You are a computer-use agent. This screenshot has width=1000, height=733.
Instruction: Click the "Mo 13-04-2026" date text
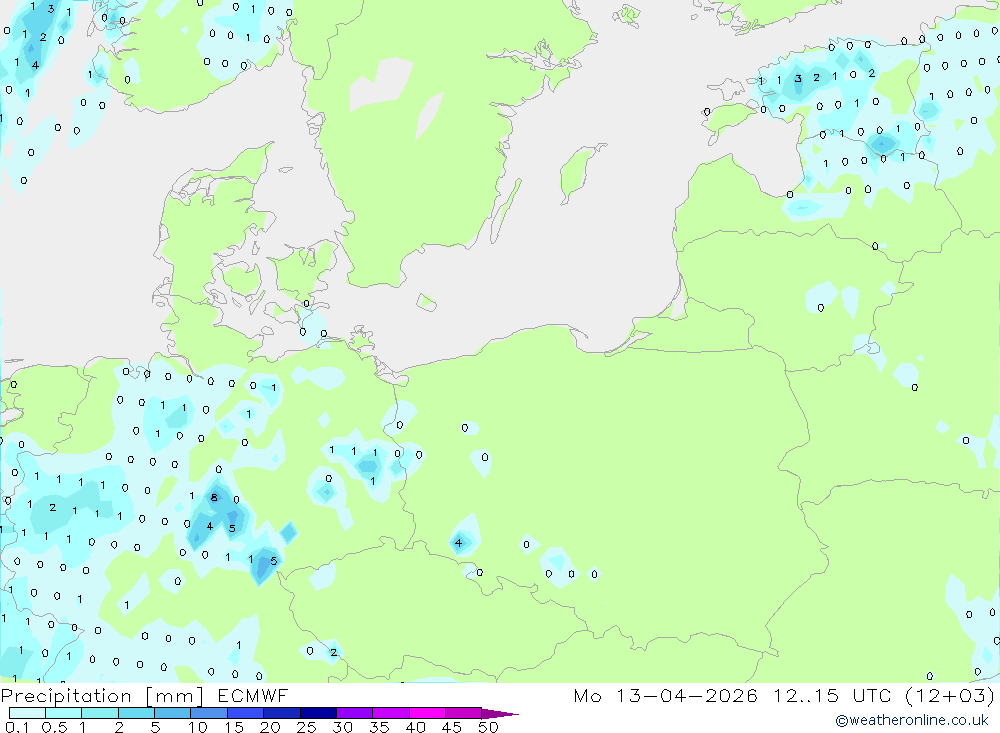(666, 695)
